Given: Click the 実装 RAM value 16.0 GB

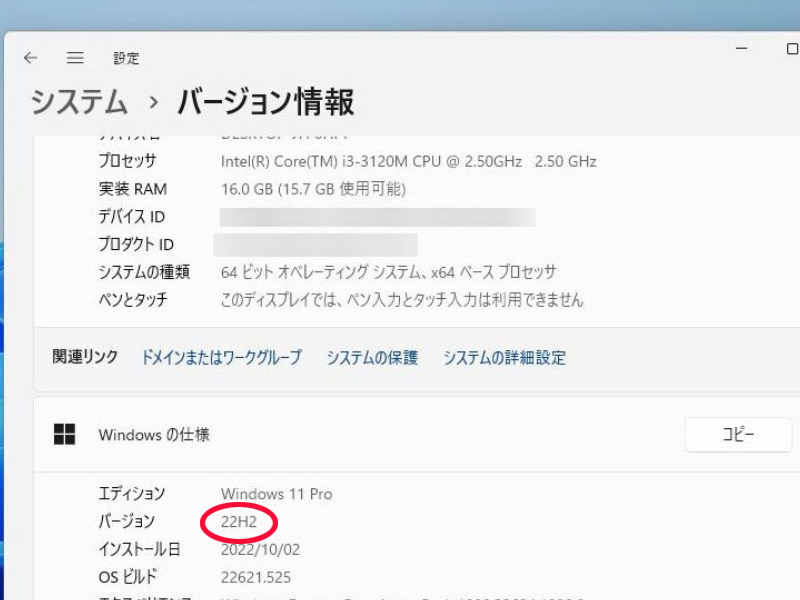Looking at the screenshot, I should coord(308,189).
